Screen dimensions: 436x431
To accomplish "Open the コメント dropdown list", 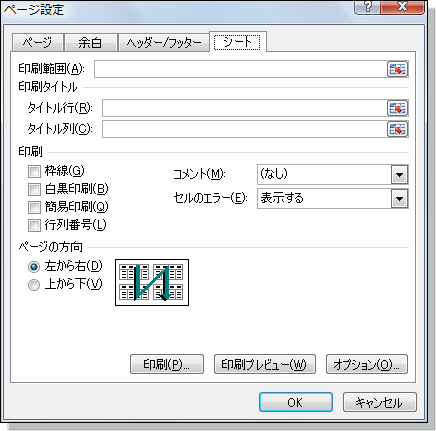I will (399, 174).
